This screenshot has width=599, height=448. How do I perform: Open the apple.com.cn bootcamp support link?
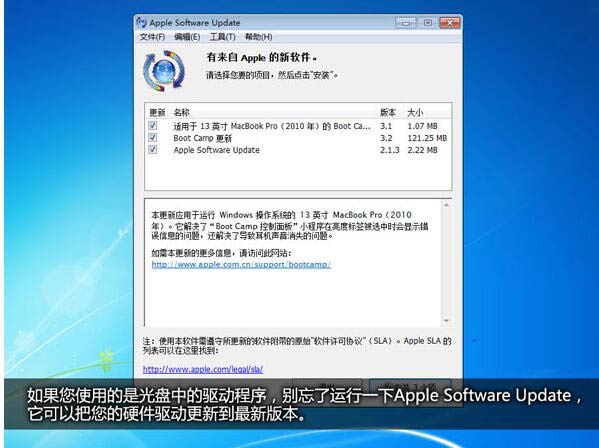tap(241, 264)
